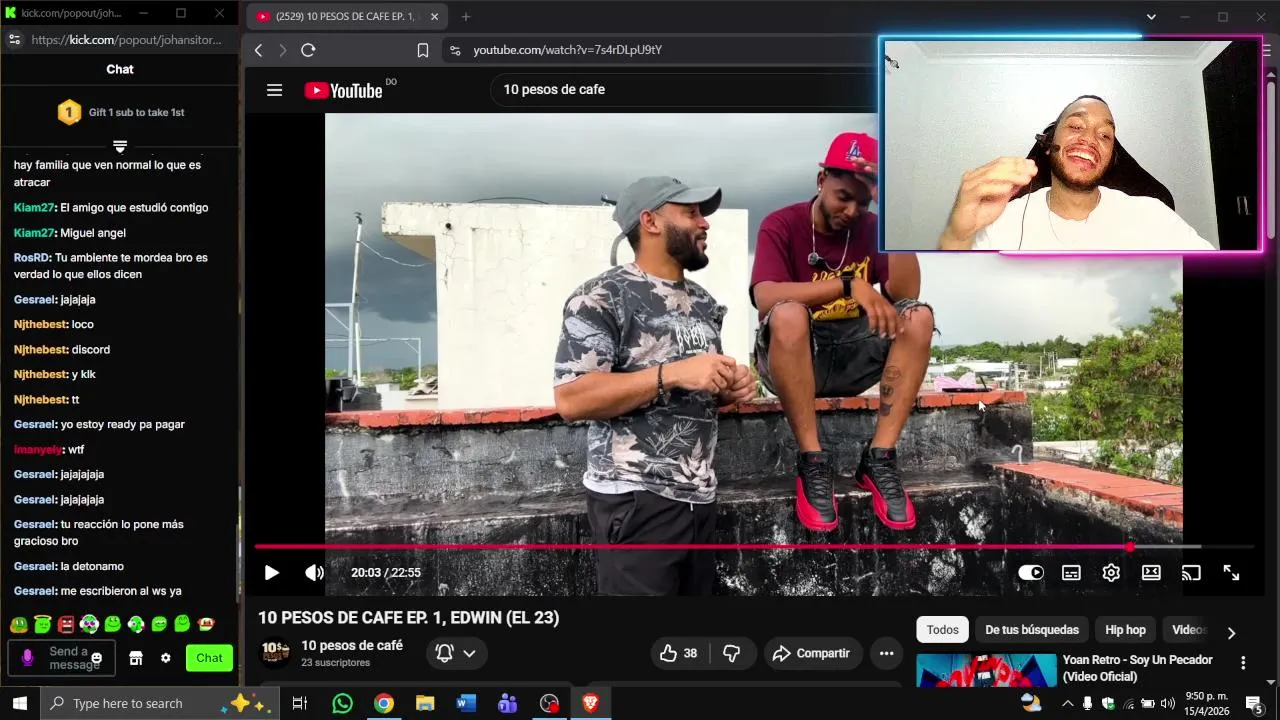Open the tab search dropdown in Brave
The height and width of the screenshot is (720, 1280).
click(x=1151, y=17)
